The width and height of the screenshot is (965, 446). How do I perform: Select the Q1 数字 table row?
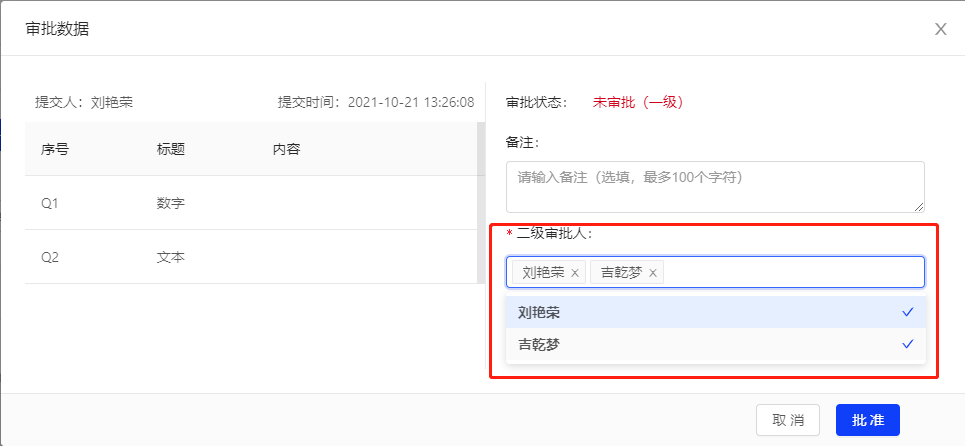click(x=251, y=203)
